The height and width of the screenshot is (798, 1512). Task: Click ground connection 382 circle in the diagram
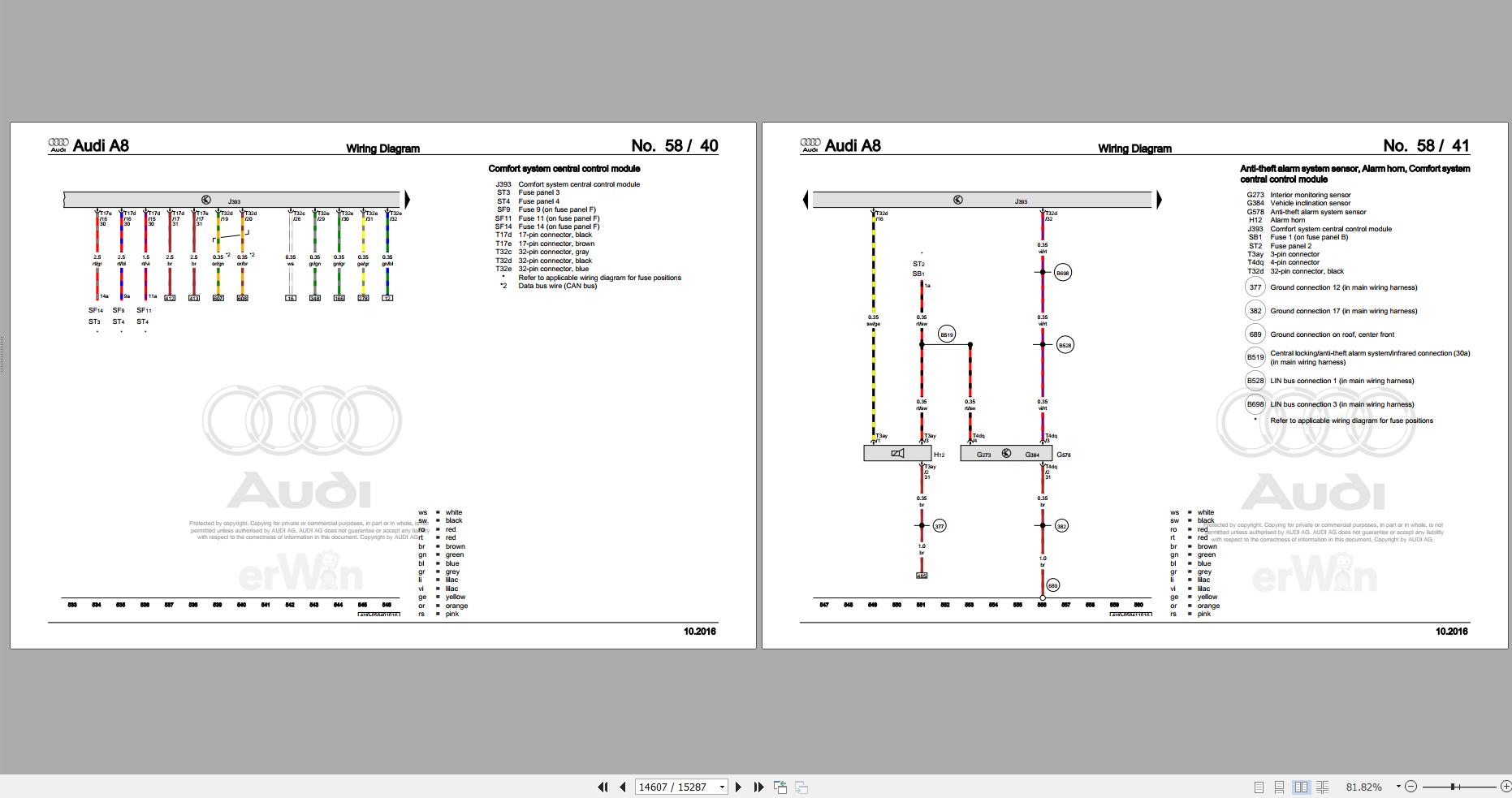(1061, 526)
